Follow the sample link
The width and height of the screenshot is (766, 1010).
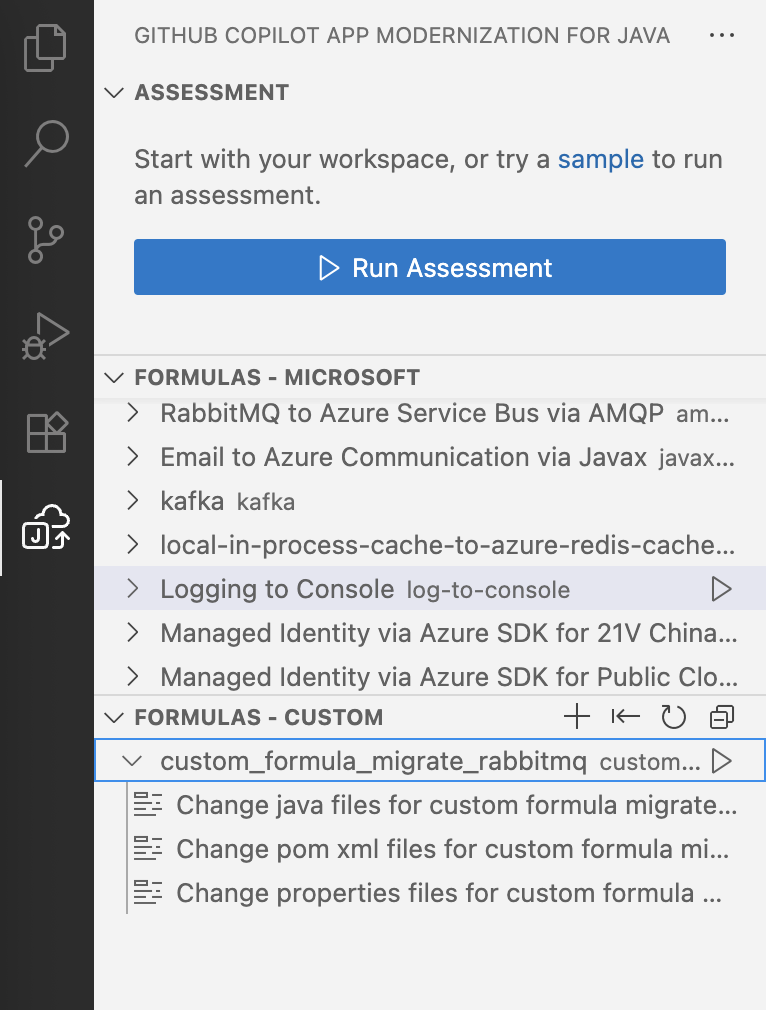tap(600, 159)
